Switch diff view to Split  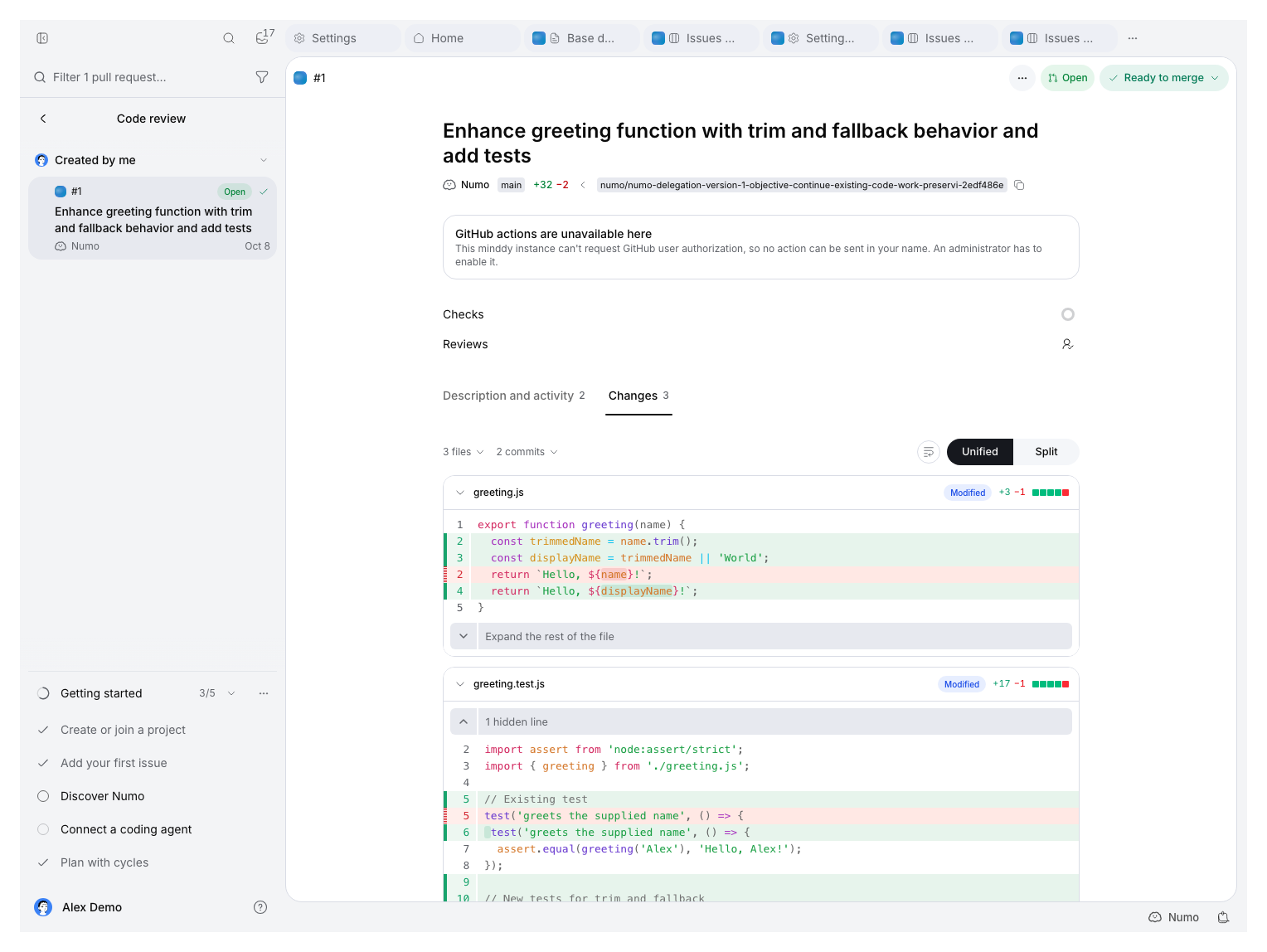[x=1046, y=452]
